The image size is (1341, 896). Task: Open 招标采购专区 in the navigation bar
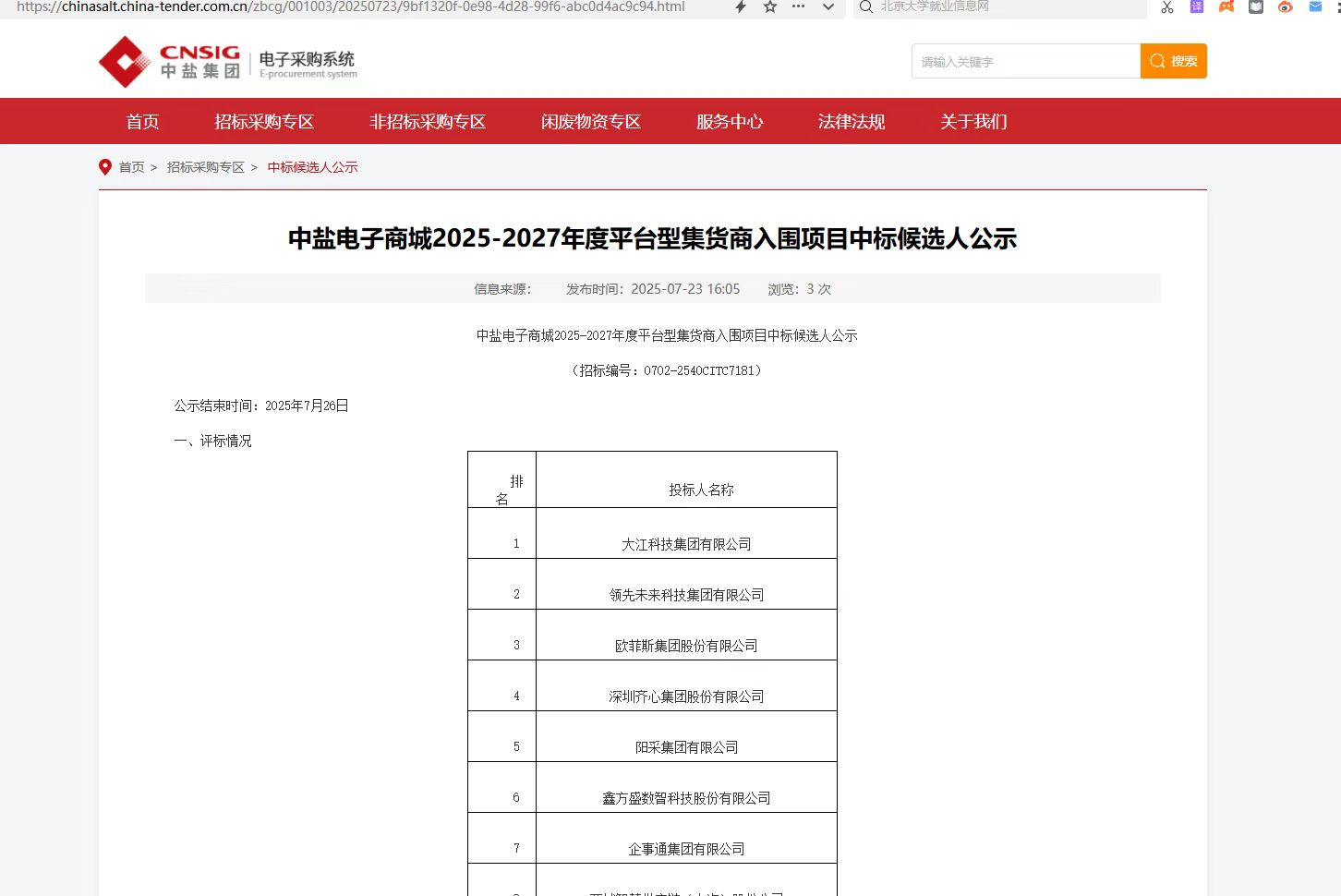pos(264,121)
